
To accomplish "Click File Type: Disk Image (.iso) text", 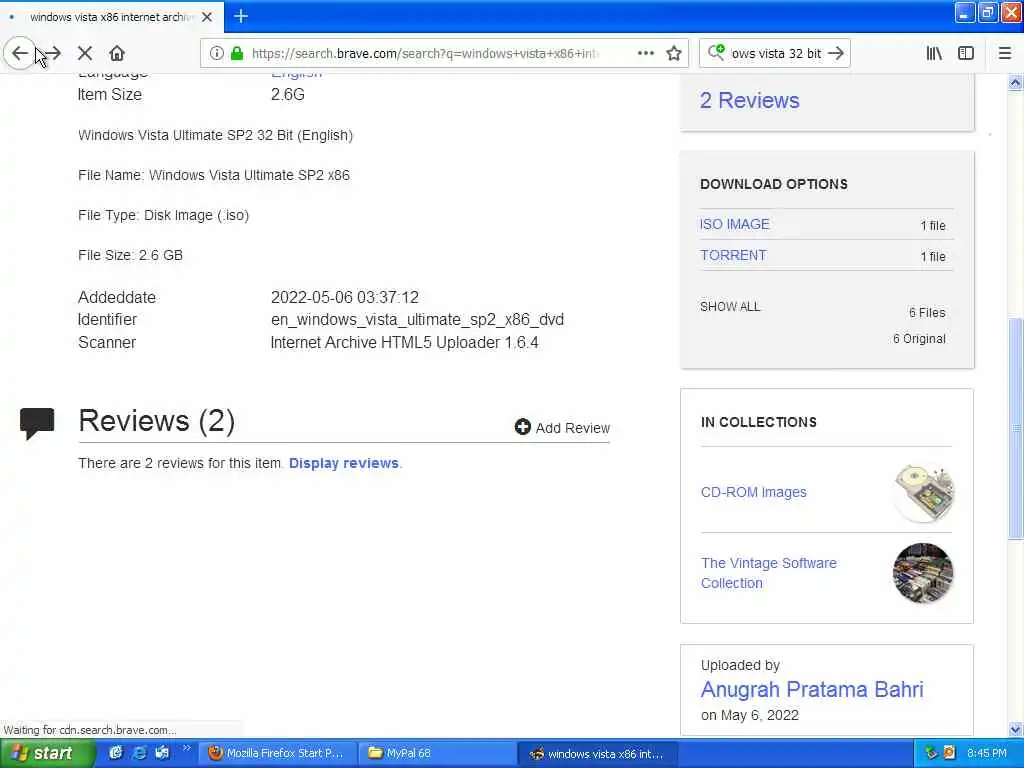I will point(163,216).
